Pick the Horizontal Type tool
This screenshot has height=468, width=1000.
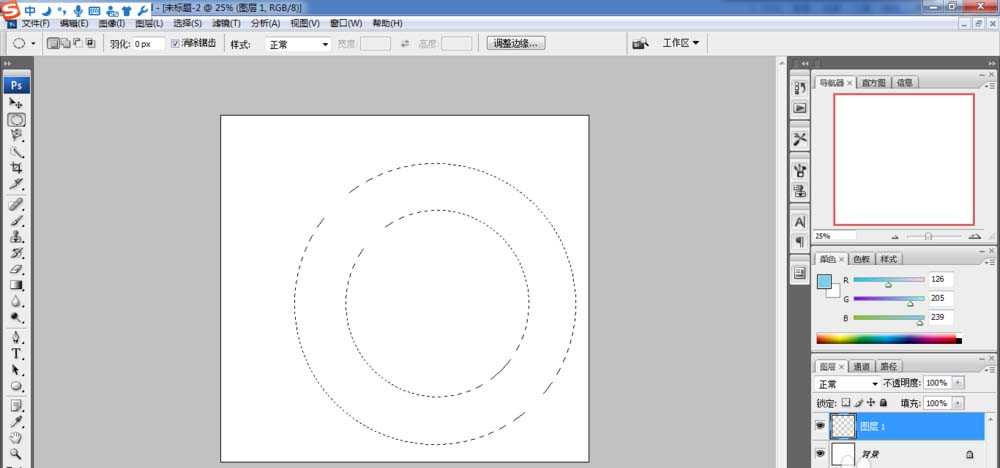[x=17, y=353]
